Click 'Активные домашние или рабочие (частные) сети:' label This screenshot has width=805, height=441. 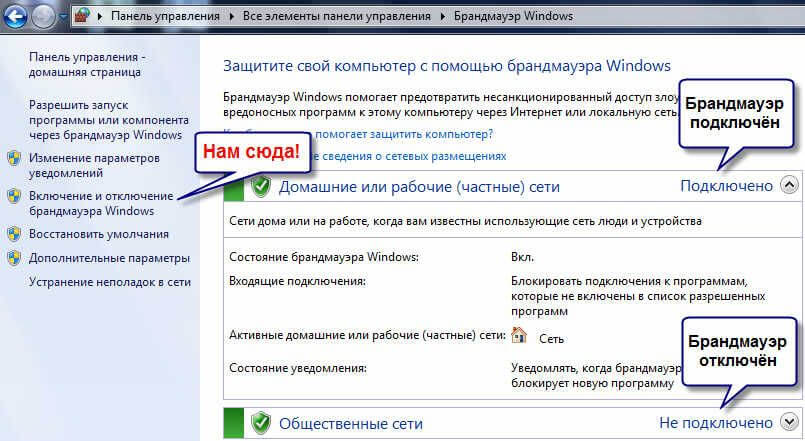[x=368, y=335]
